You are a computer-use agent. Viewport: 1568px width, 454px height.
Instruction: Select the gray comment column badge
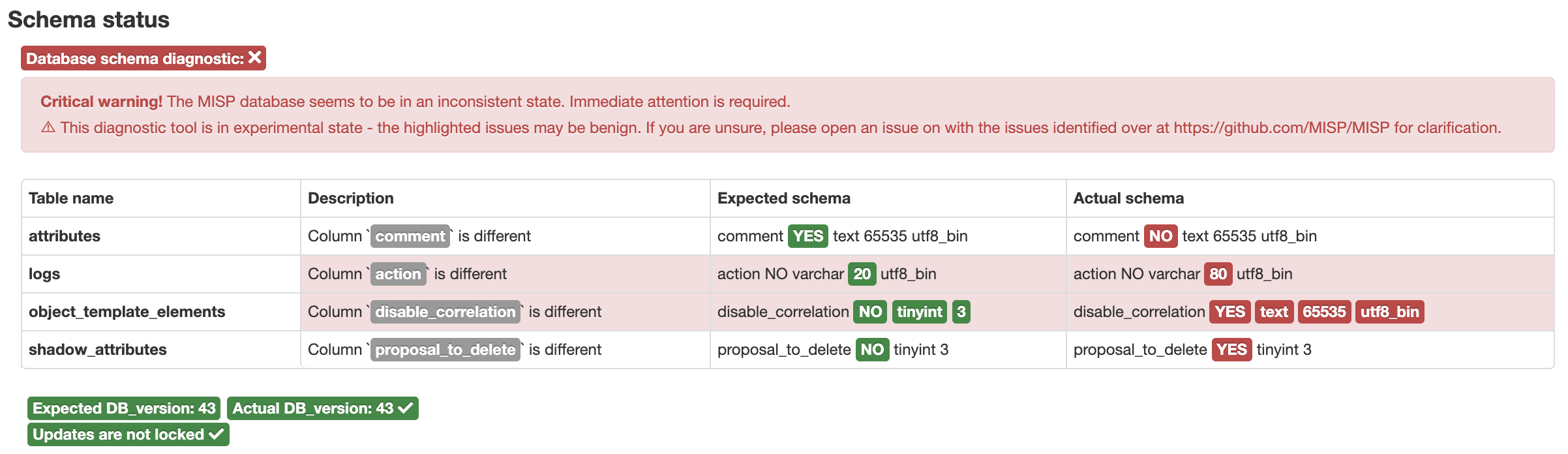[410, 236]
